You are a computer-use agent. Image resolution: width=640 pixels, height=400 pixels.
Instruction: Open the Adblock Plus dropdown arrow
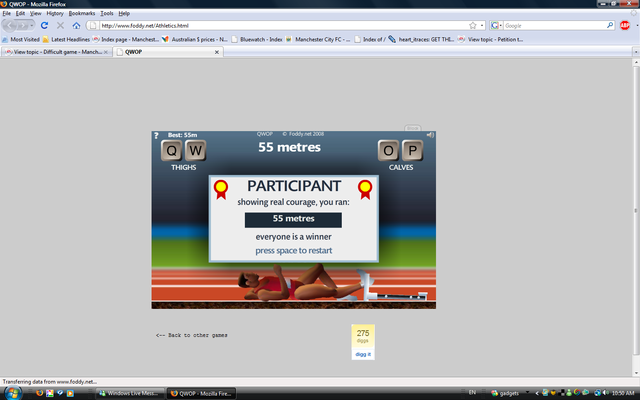(637, 25)
